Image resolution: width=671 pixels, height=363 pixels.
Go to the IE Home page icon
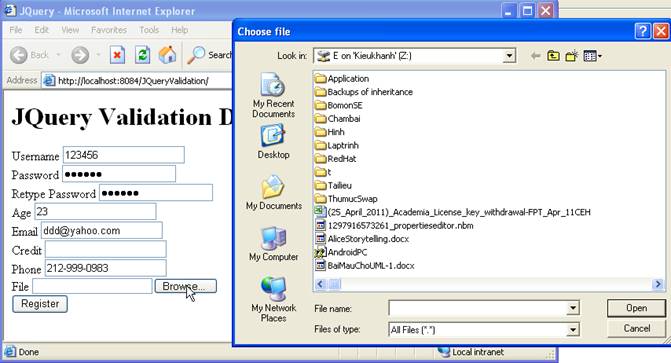pos(167,55)
